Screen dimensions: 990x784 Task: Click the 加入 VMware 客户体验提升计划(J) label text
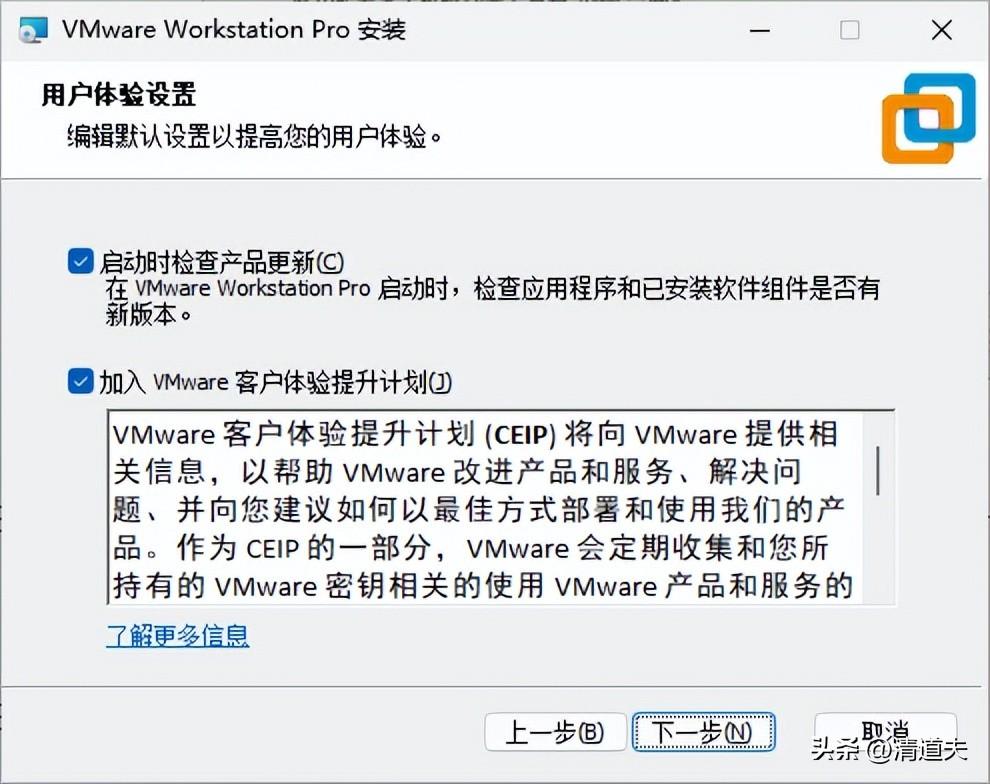(275, 382)
